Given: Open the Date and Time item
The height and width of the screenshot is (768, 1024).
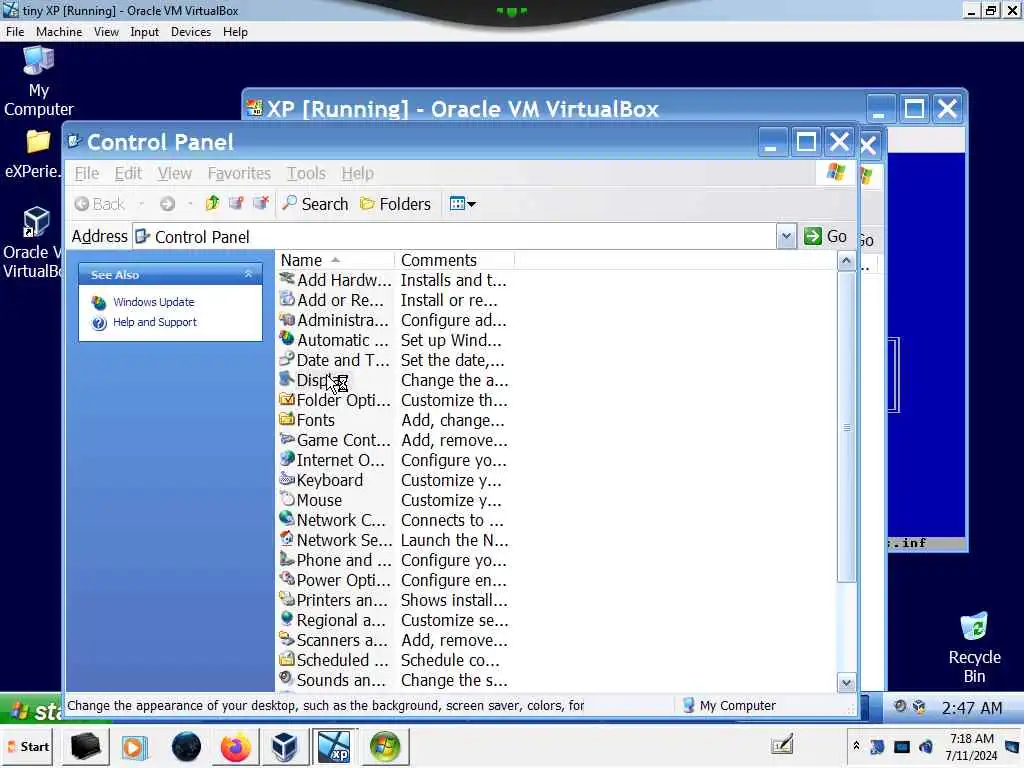Looking at the screenshot, I should click(334, 360).
